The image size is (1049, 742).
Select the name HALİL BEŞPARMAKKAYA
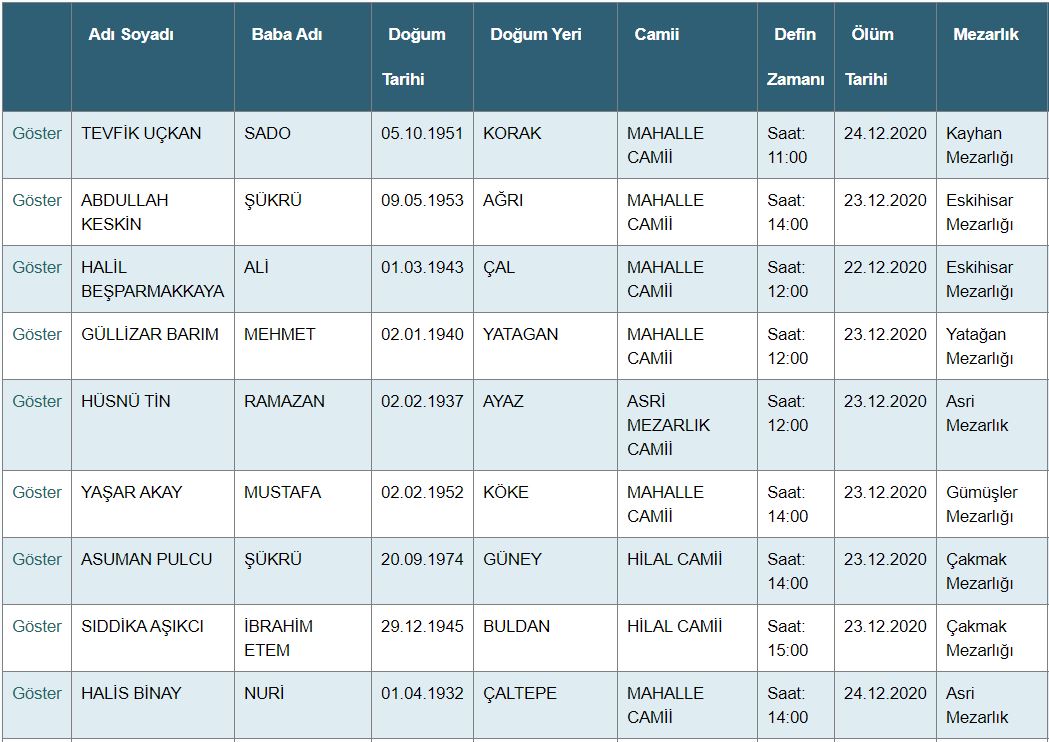point(153,279)
